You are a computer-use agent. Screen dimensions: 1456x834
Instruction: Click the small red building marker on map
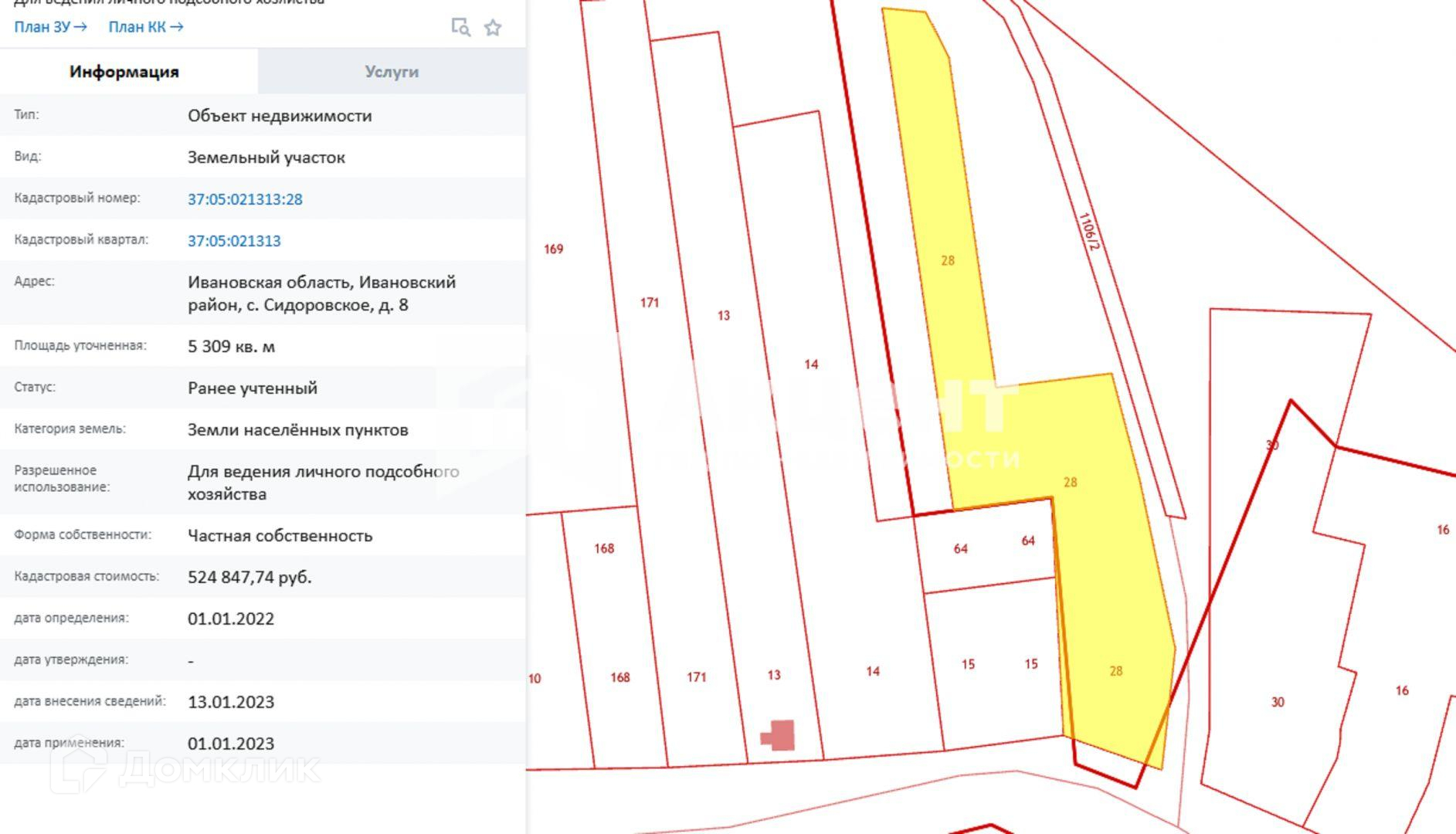778,735
